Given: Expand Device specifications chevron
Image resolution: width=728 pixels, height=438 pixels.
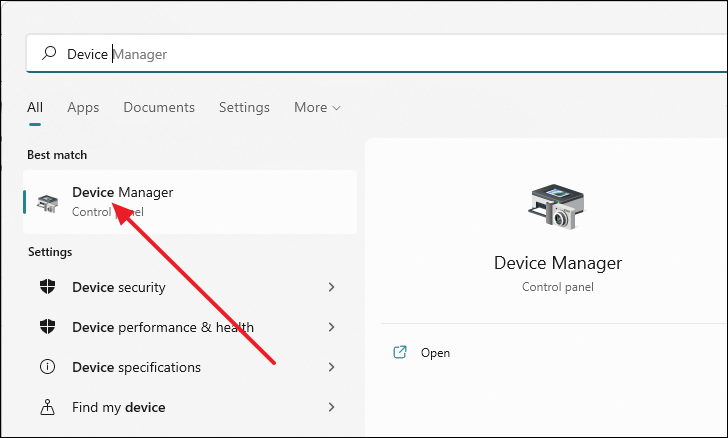Looking at the screenshot, I should [332, 367].
